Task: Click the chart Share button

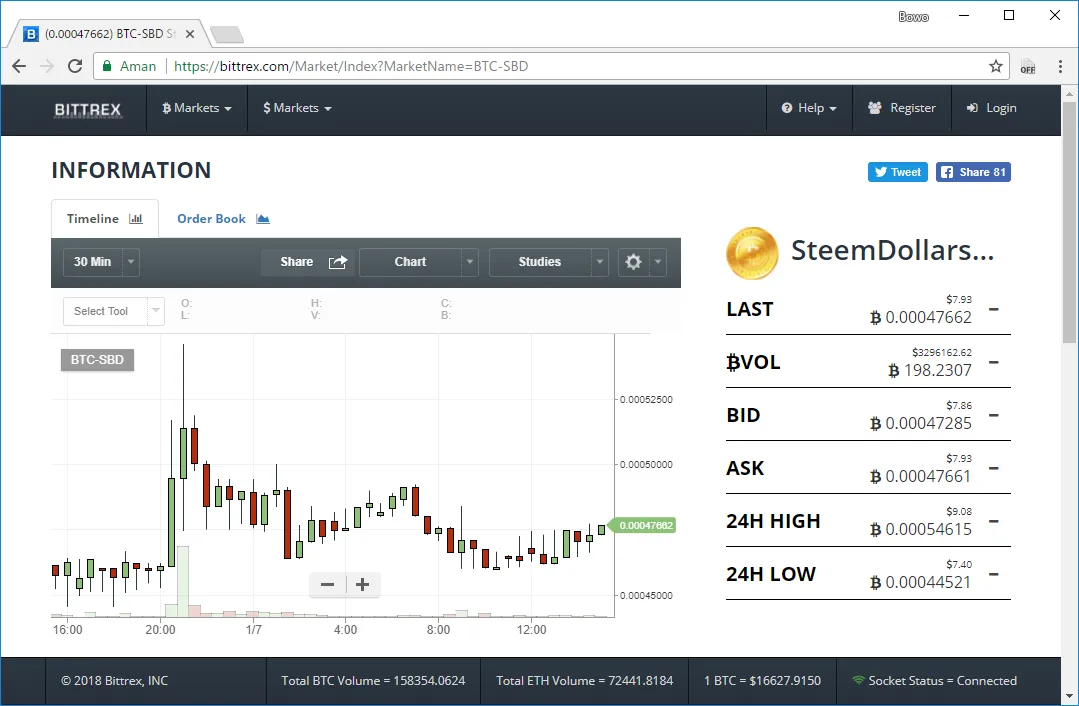Action: (307, 262)
